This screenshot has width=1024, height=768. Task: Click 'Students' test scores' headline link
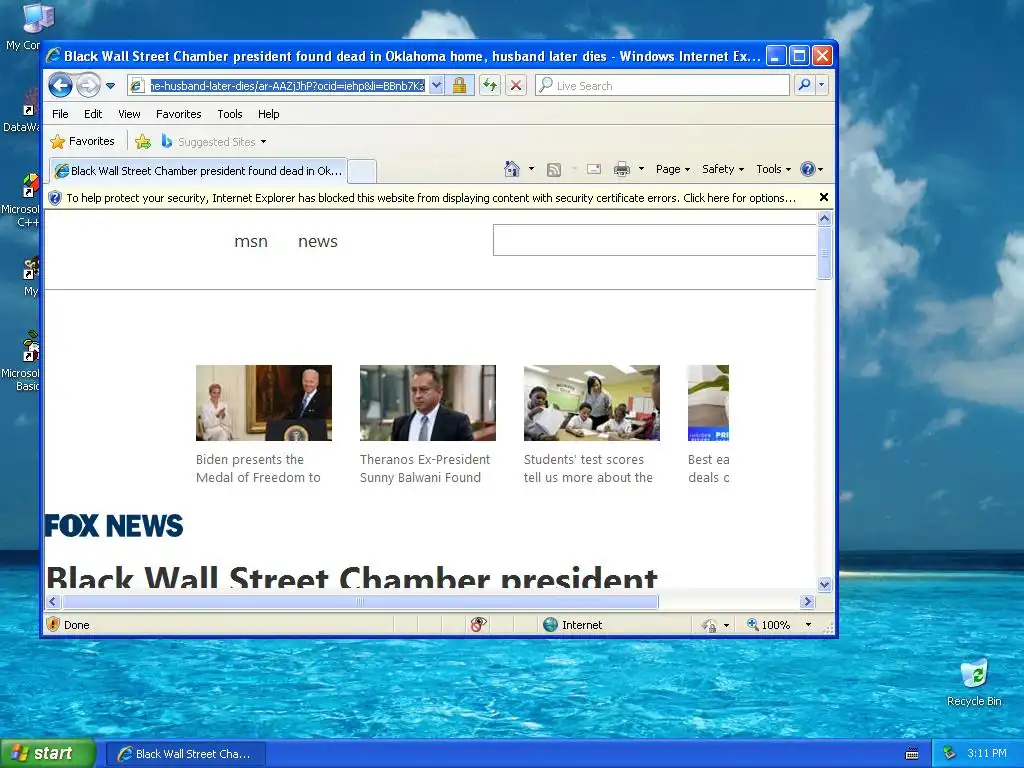tap(588, 468)
